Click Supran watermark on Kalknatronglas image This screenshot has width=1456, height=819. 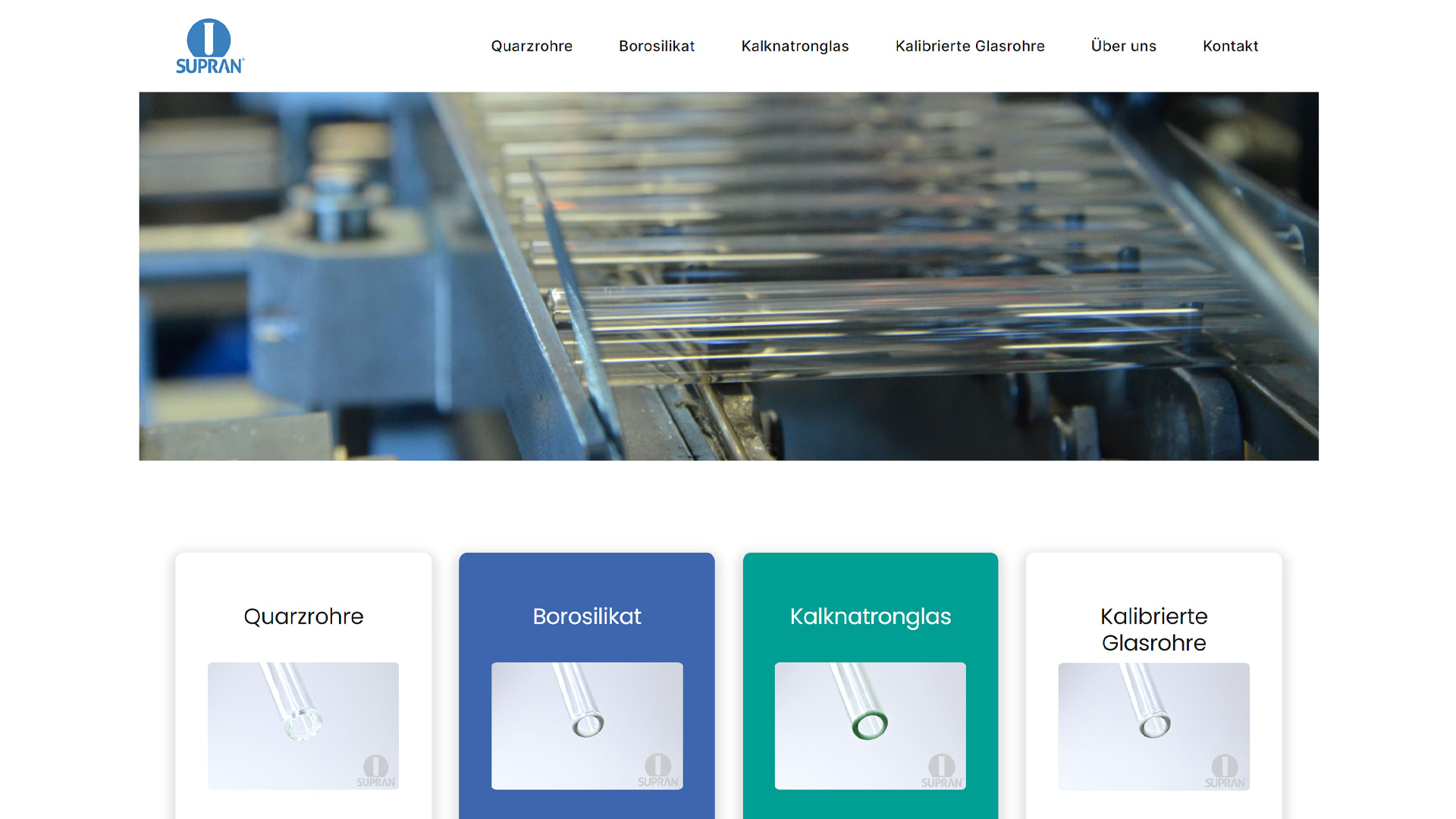coord(942,772)
